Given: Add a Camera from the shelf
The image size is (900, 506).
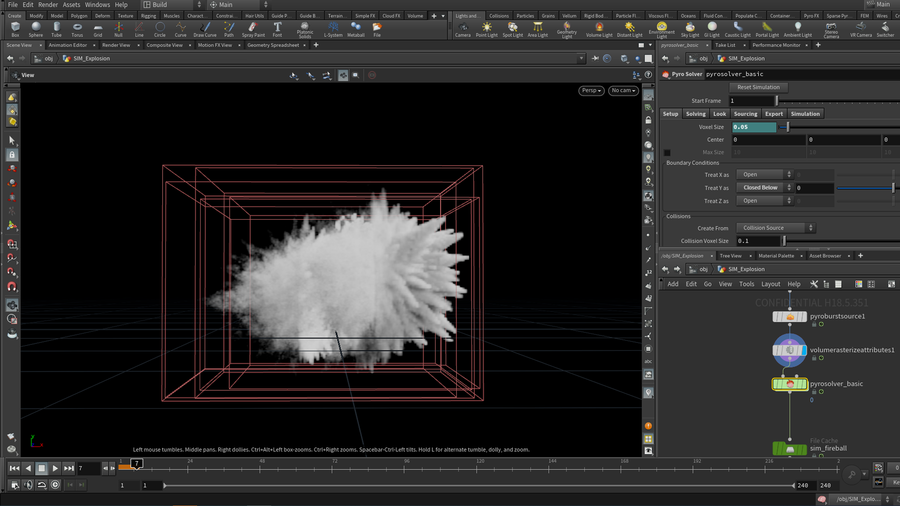Looking at the screenshot, I should tap(463, 29).
